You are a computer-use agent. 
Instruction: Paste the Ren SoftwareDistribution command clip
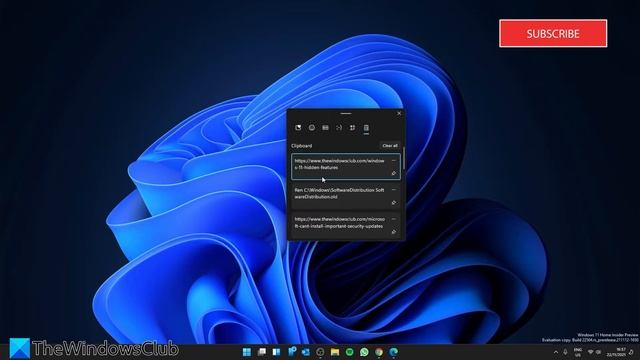346,196
